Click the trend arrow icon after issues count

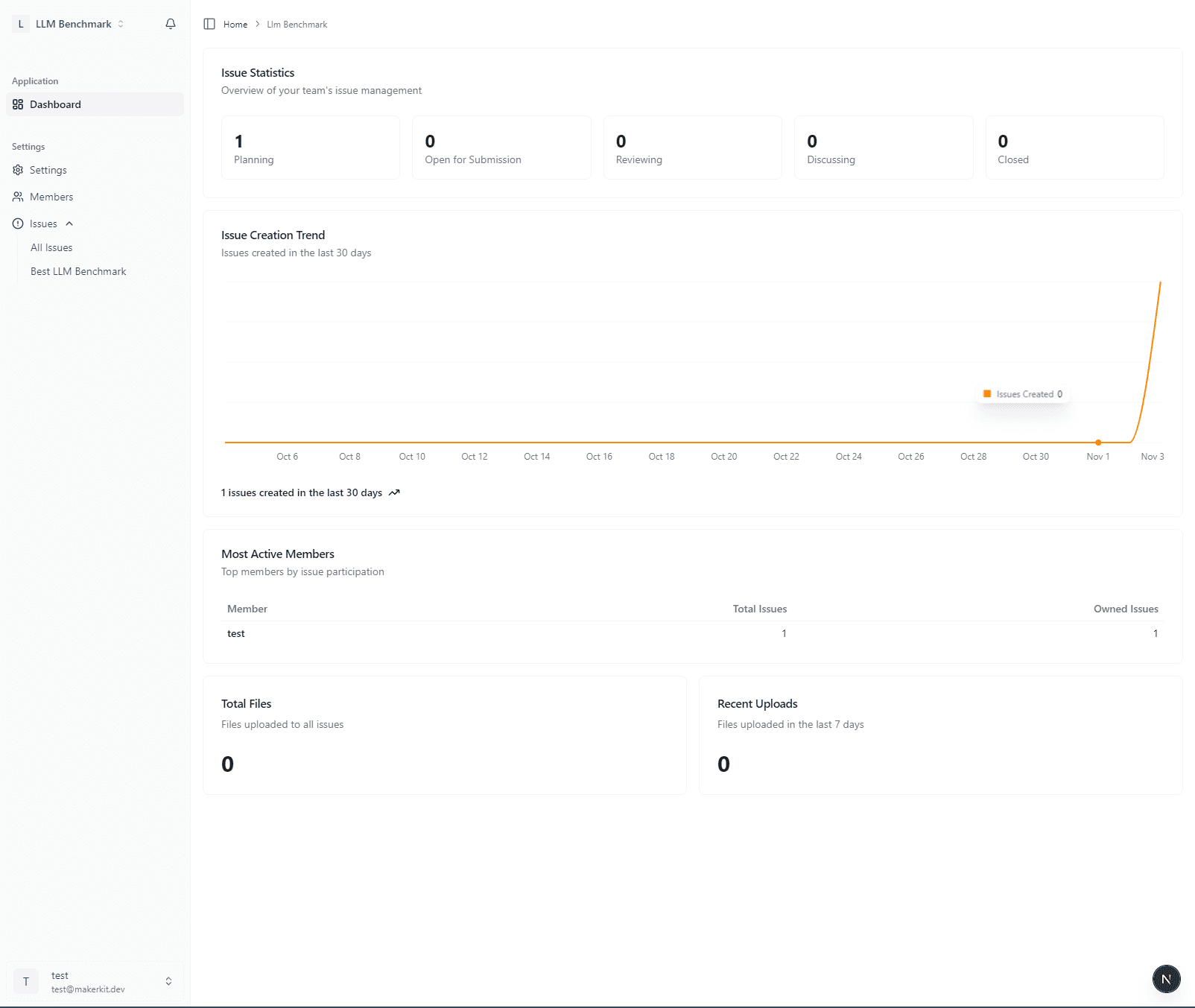(x=395, y=492)
